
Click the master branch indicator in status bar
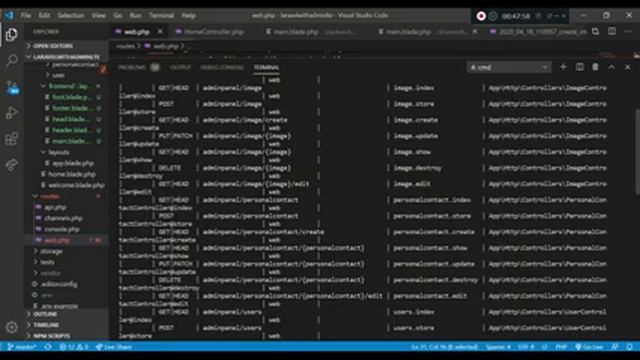click(x=22, y=347)
